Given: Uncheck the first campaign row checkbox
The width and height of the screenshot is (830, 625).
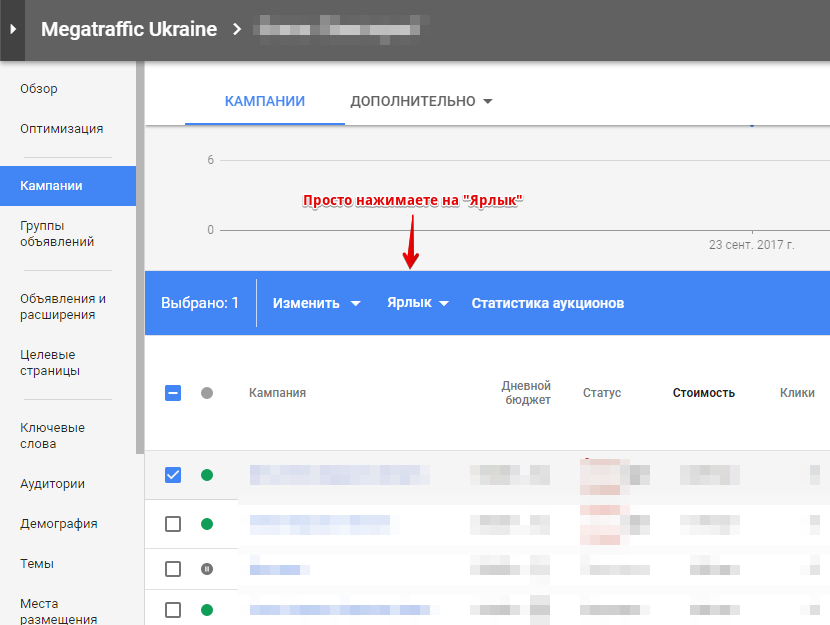Looking at the screenshot, I should click(x=173, y=475).
